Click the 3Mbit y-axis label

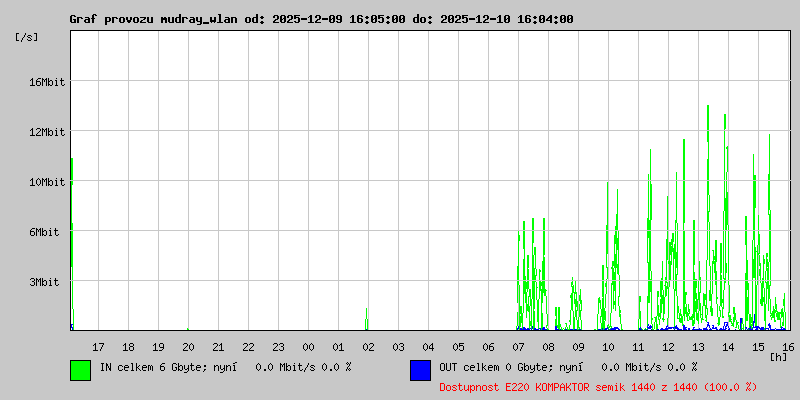click(x=44, y=282)
